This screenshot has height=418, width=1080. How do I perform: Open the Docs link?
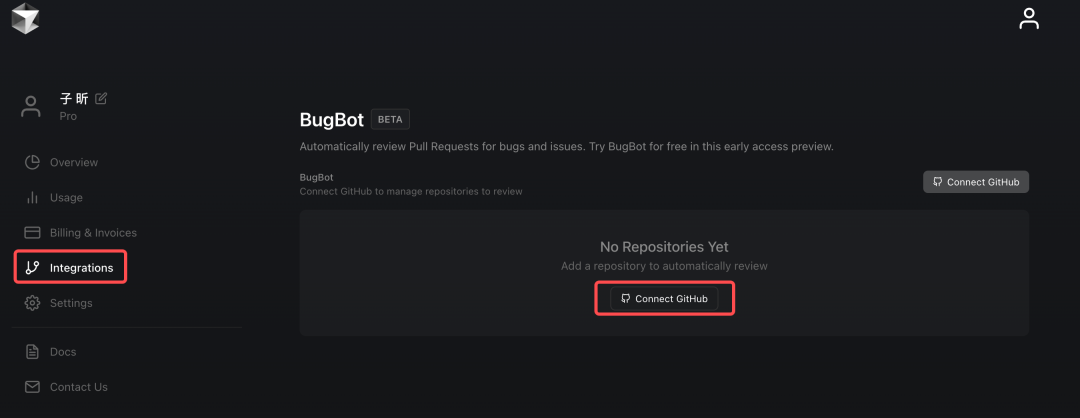pyautogui.click(x=63, y=352)
